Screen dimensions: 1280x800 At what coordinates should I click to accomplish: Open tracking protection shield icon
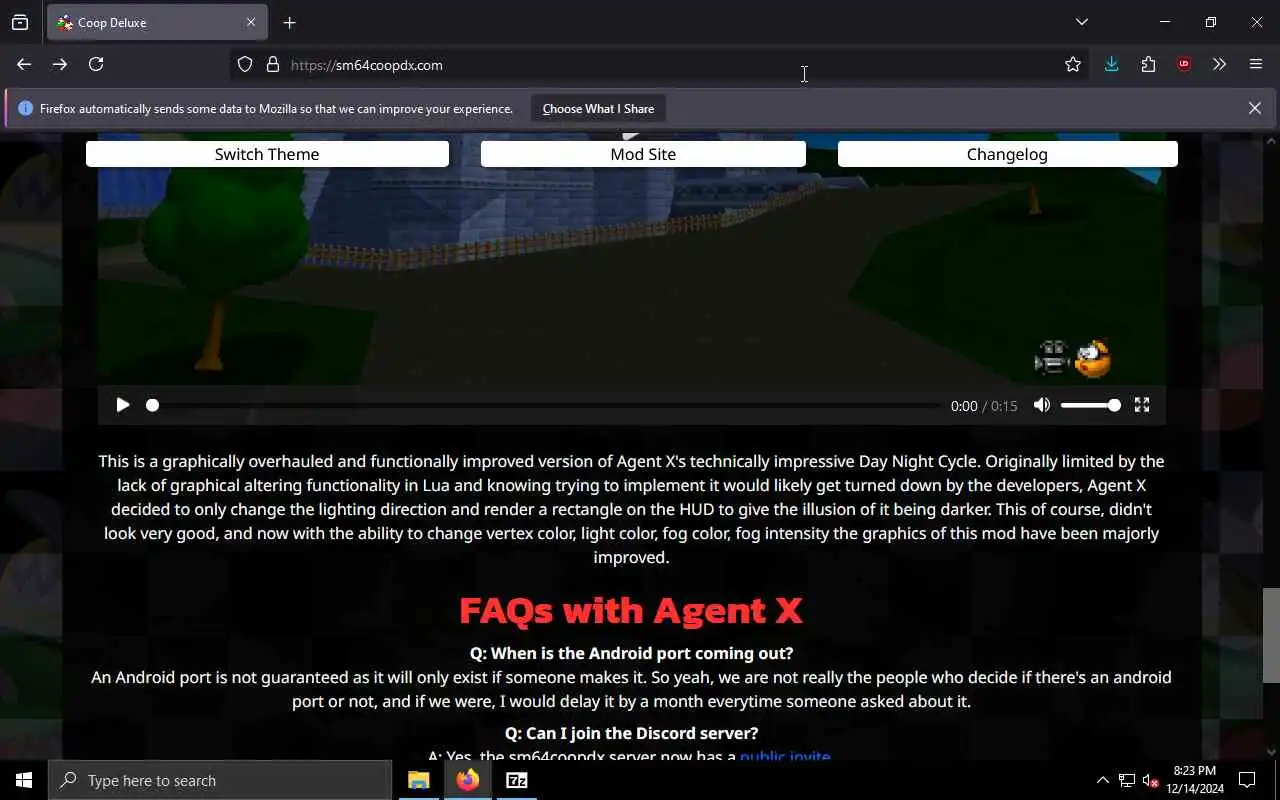[245, 64]
